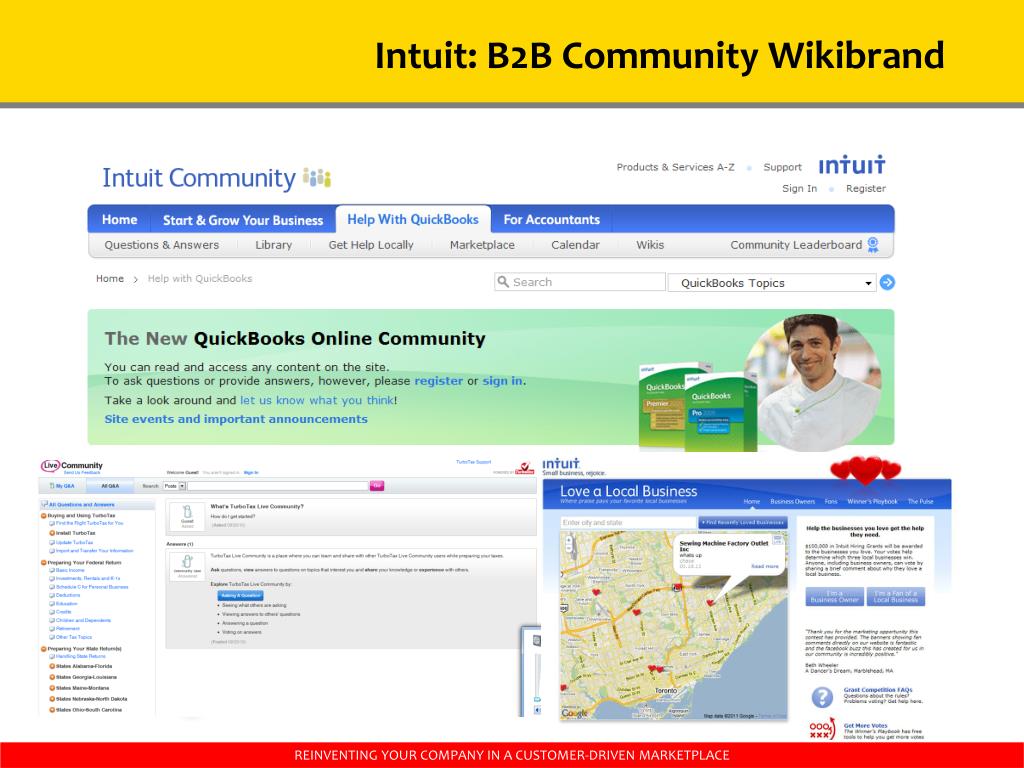Viewport: 1024px width, 768px height.
Task: Click the 'register' link in banner text
Action: coord(438,381)
